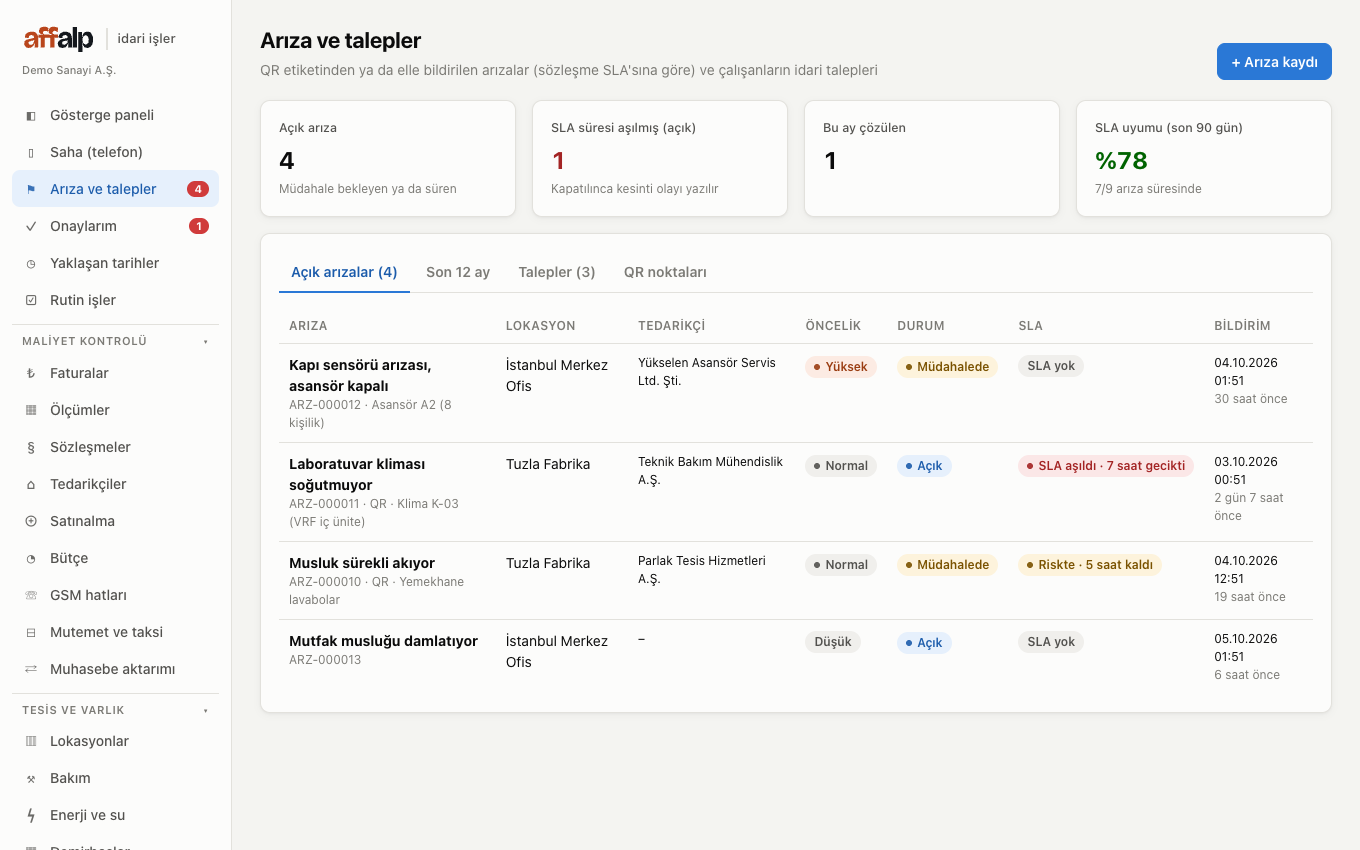Open the Son 12 ay tab

[458, 272]
